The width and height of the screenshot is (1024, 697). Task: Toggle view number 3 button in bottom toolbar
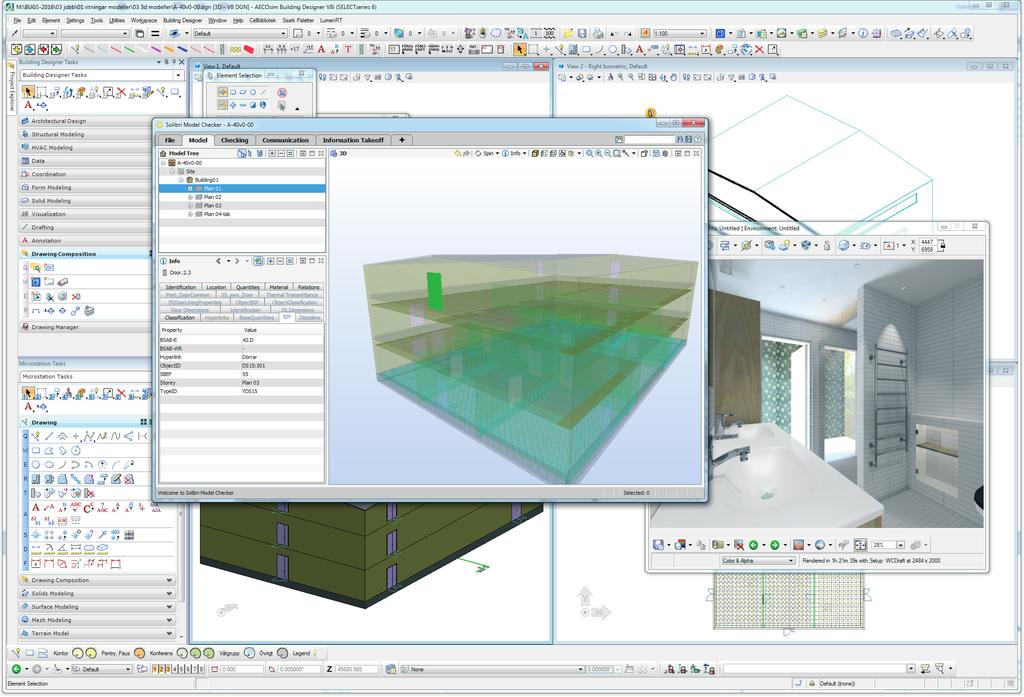click(x=168, y=669)
